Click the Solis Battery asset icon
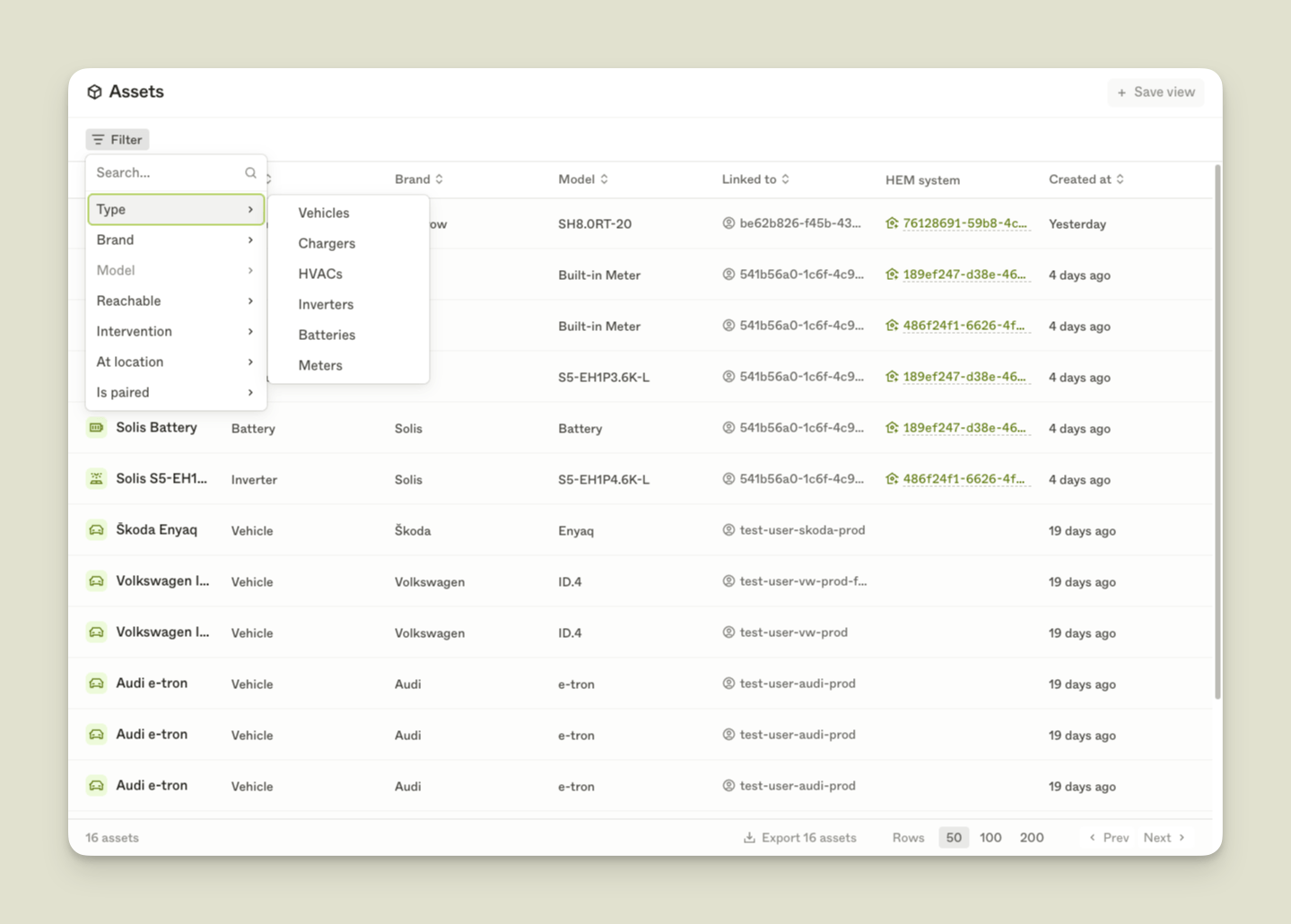1291x924 pixels. point(96,428)
